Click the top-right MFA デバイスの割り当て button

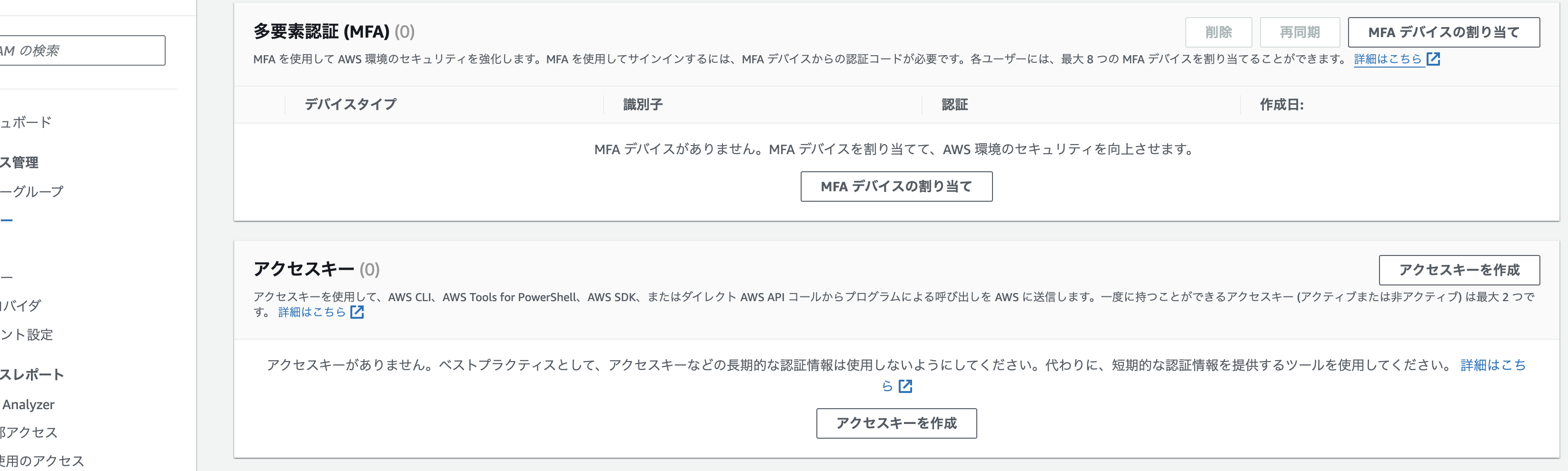click(x=1444, y=32)
